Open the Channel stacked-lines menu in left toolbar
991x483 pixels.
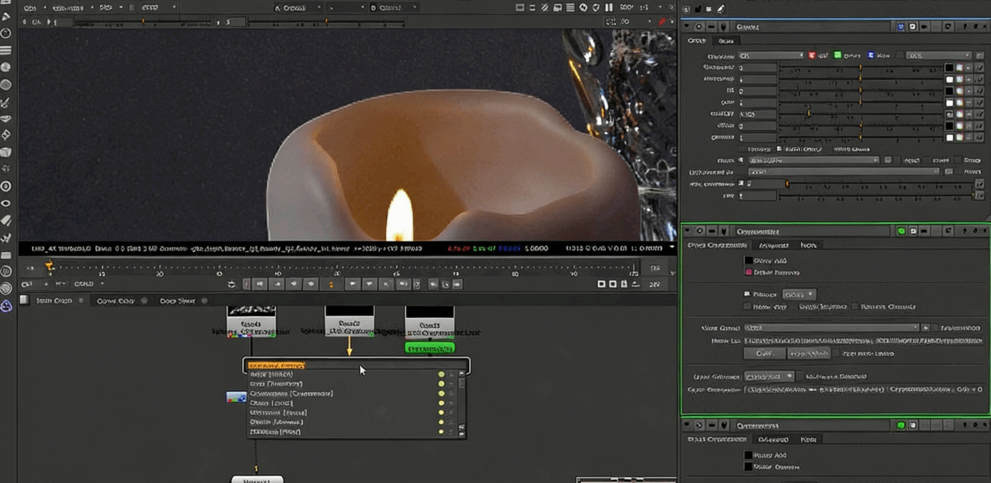[6, 50]
